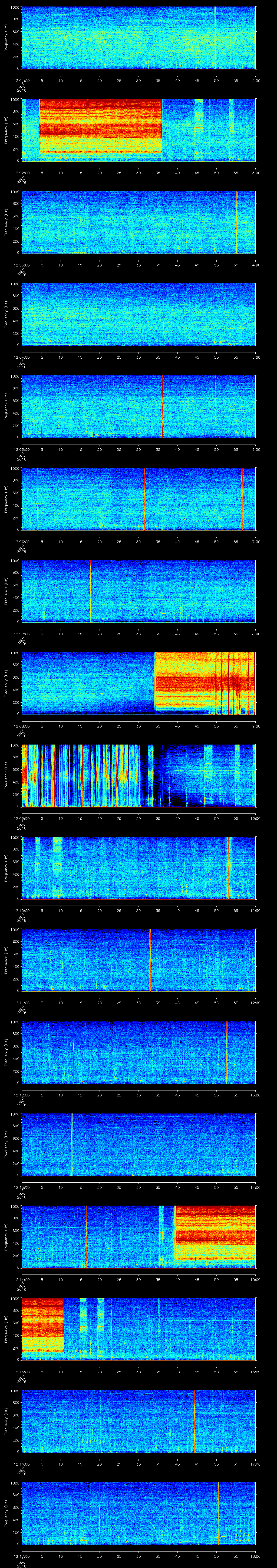277x1568 pixels.
Task: Select the 12:17:00 start time label
Action: tap(21, 1556)
